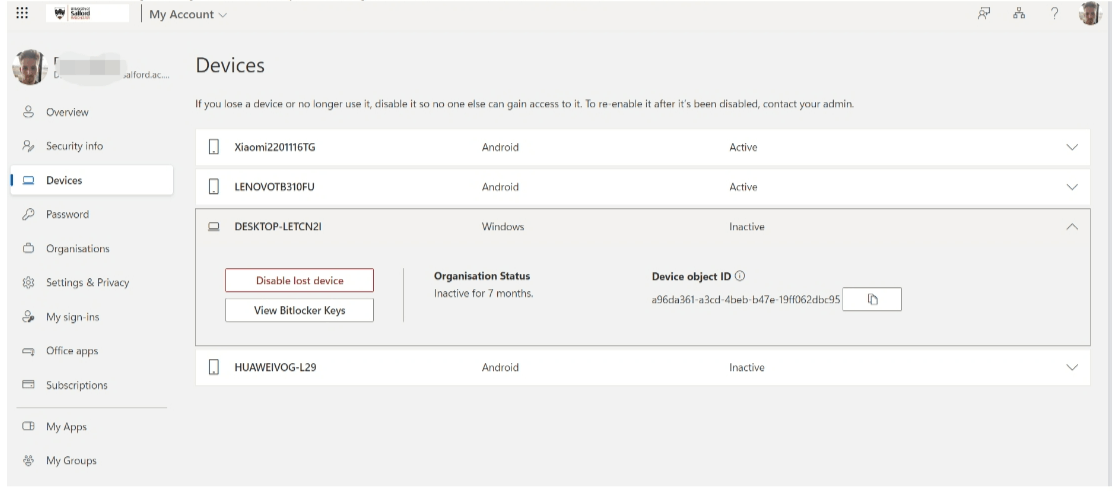Click Active status of Xiaomi2201116TG

(743, 148)
